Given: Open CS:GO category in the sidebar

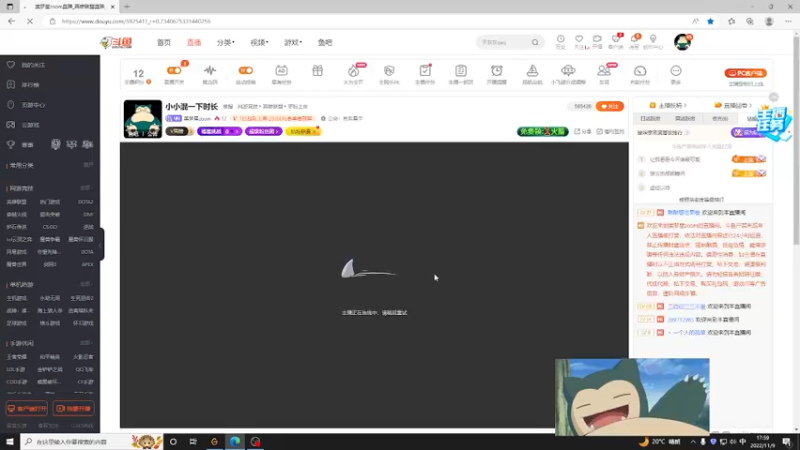Looking at the screenshot, I should pos(50,227).
